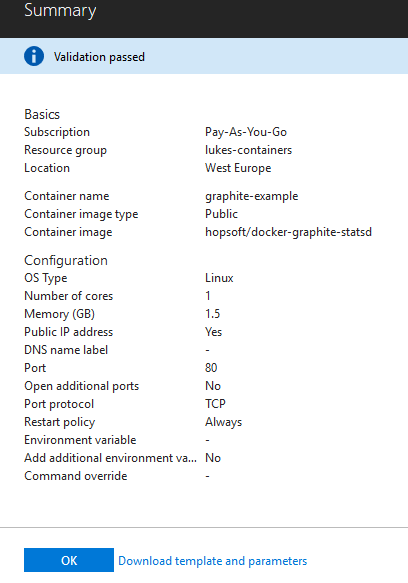Click the Pay-As-You-Go subscription value
This screenshot has height=583, width=408.
[x=246, y=132]
